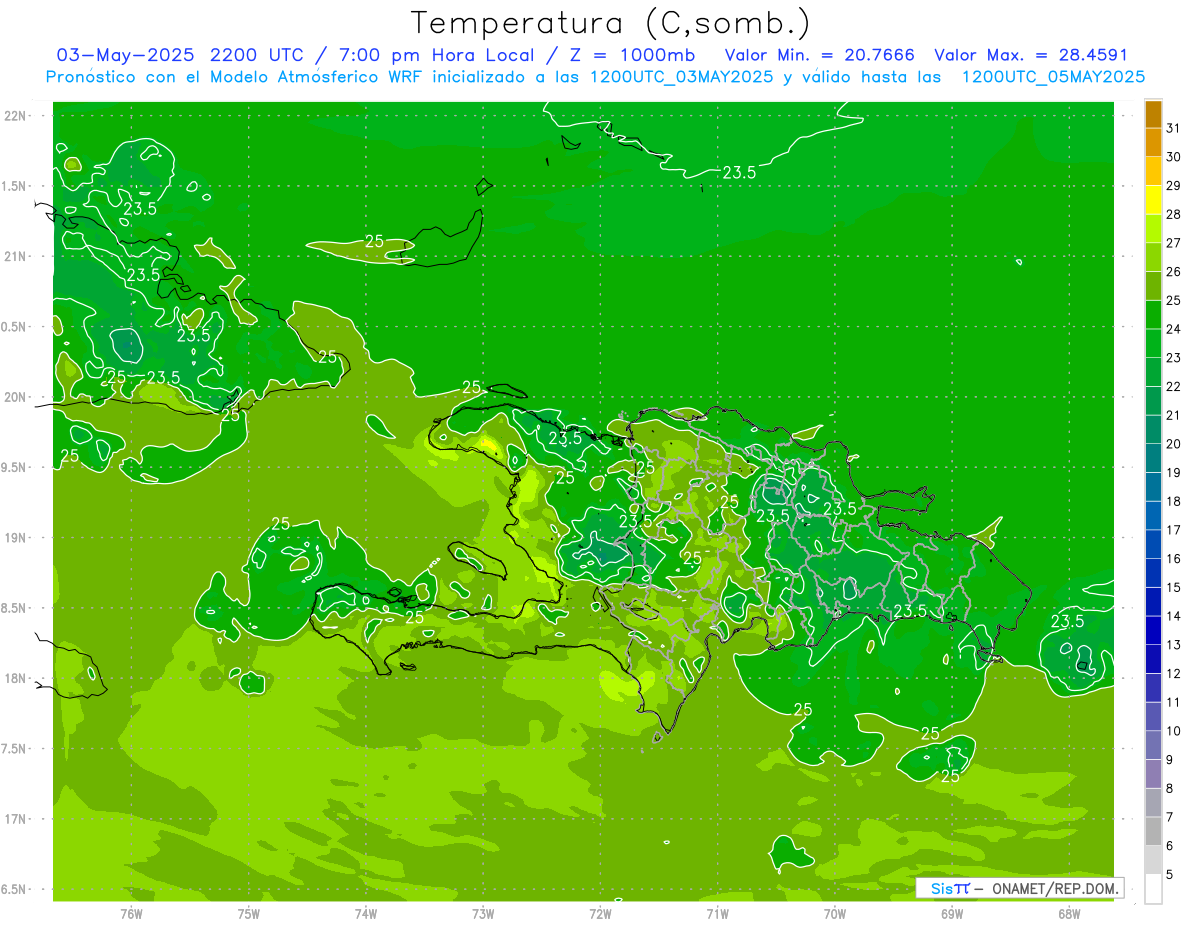Click the '21N' latitude axis label
Viewport: 1200px width, 927px height.
click(x=15, y=256)
